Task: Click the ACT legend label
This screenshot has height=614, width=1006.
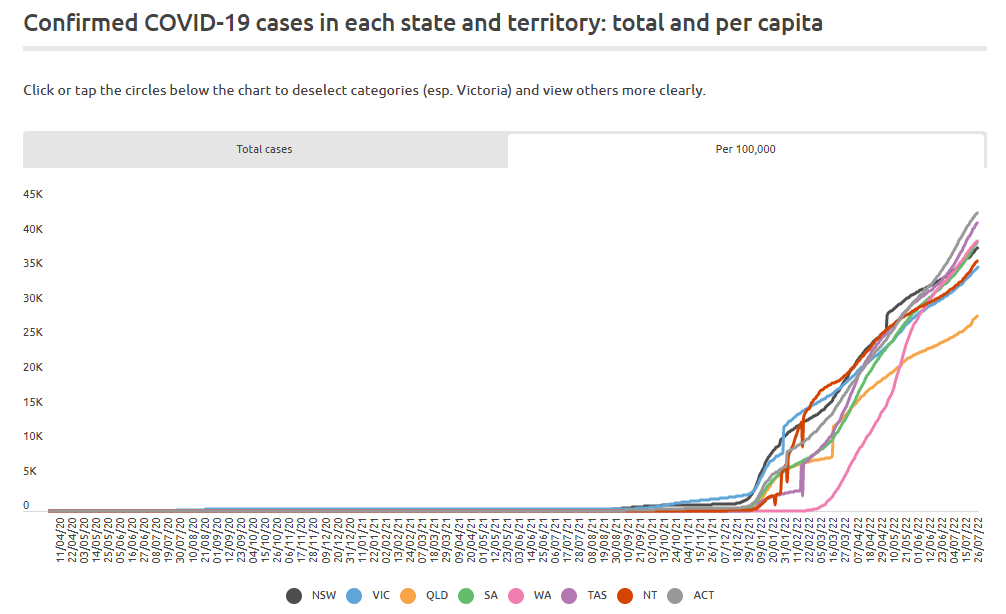Action: 704,595
